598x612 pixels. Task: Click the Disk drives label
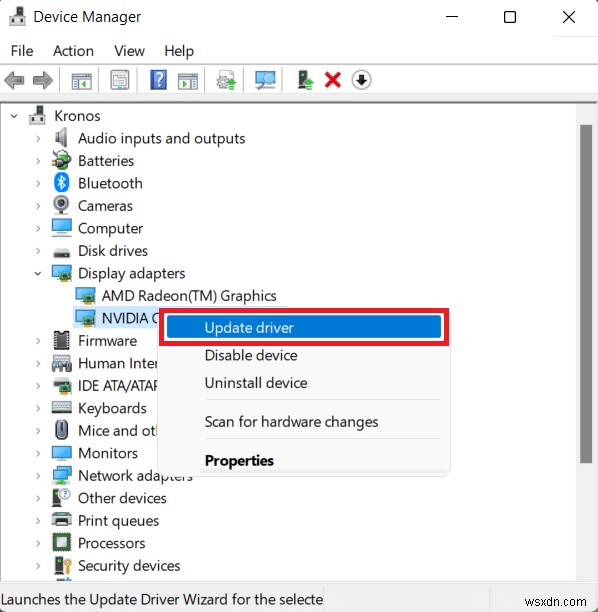pyautogui.click(x=113, y=251)
